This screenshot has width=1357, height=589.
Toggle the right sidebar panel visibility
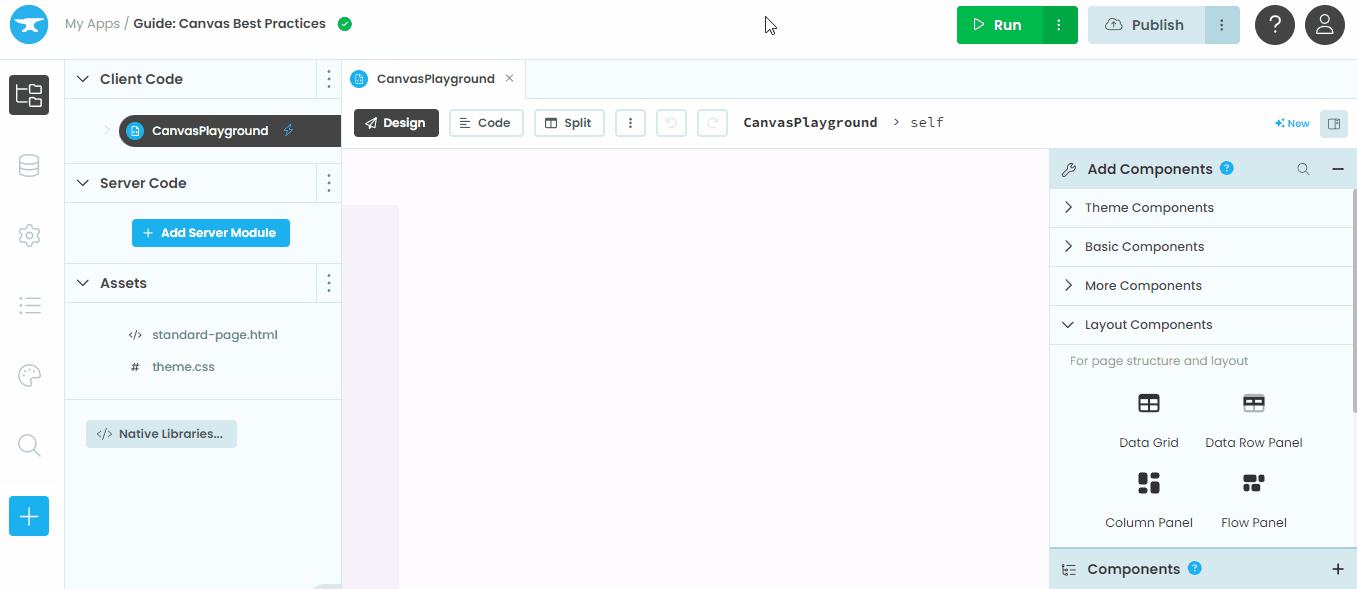[1332, 123]
